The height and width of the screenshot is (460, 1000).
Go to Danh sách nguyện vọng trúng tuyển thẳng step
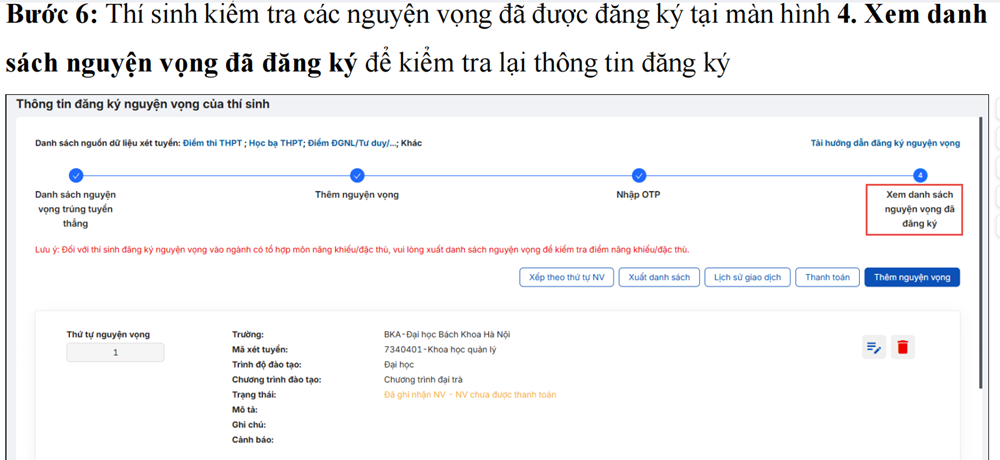(76, 209)
